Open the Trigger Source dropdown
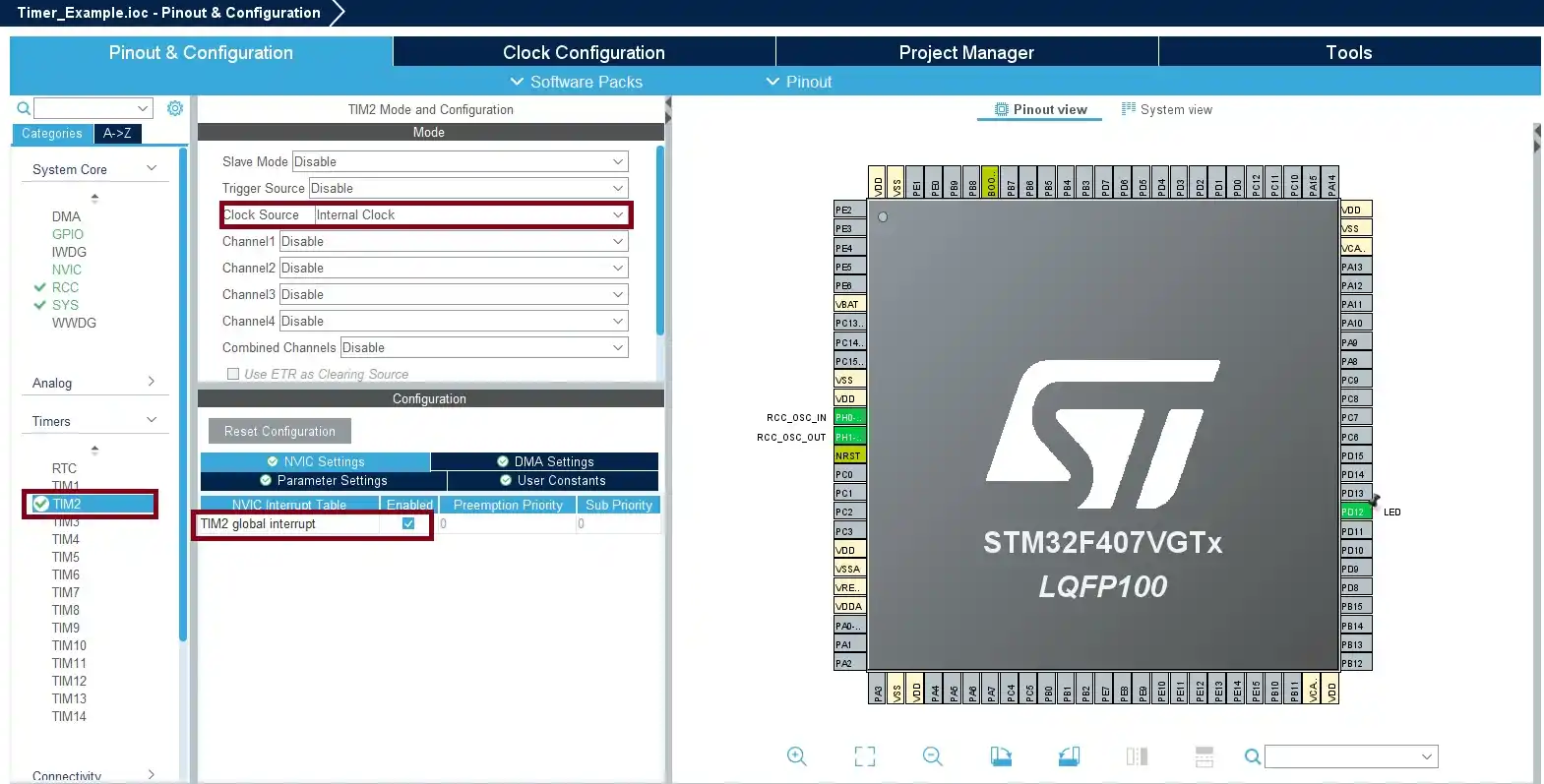1544x784 pixels. (x=468, y=188)
